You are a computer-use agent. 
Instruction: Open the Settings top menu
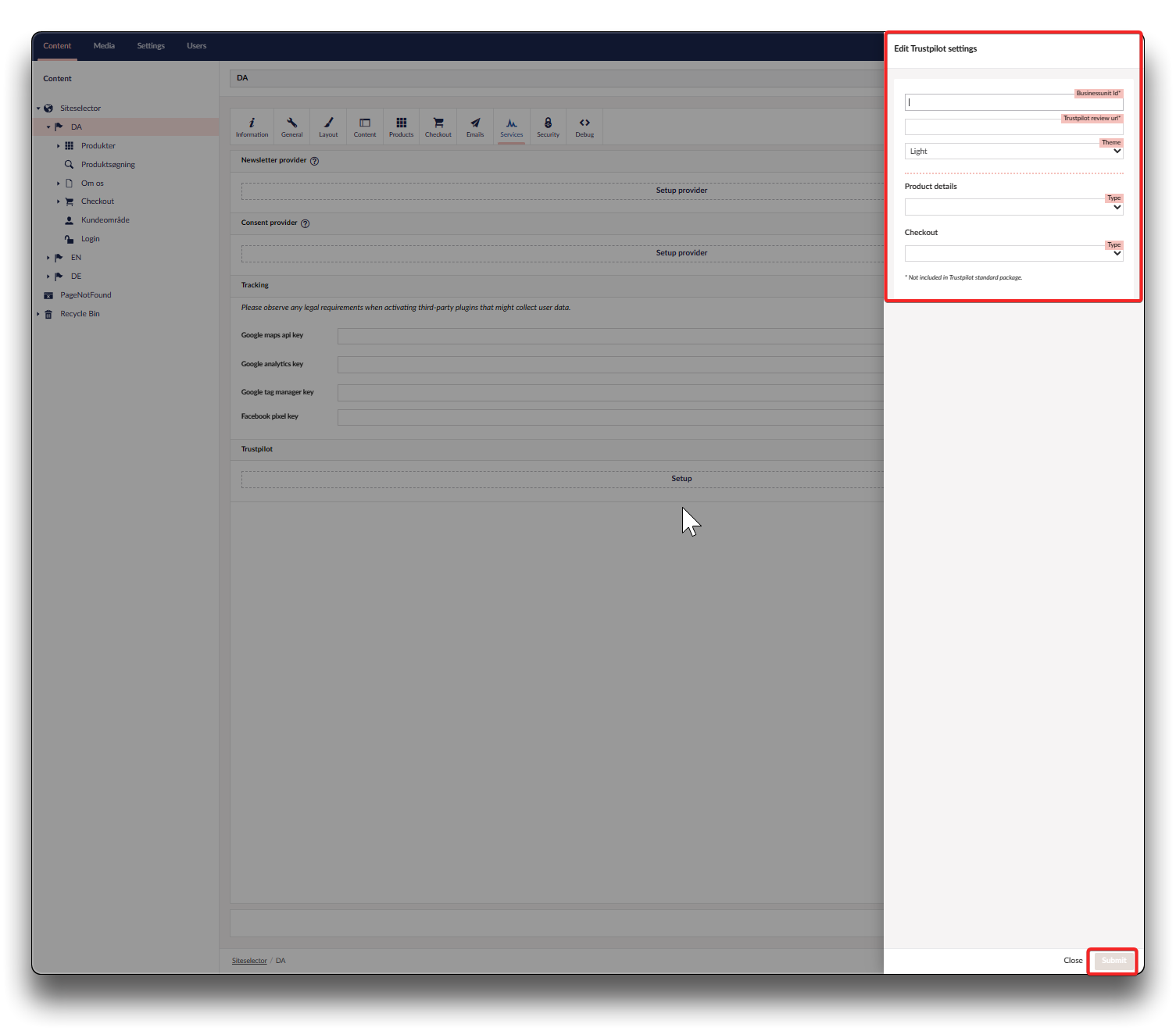click(151, 46)
